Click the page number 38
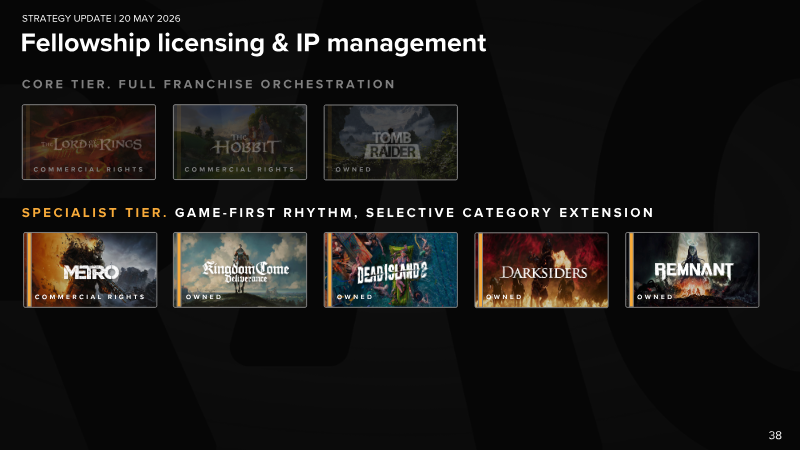The image size is (800, 450). 775,435
